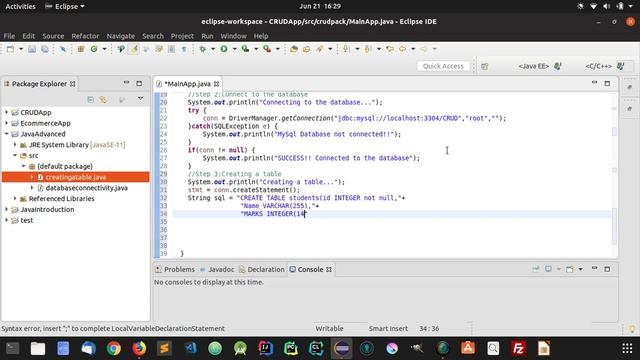Click Collapse All in Package Explorer
640x360 pixels.
click(91, 100)
